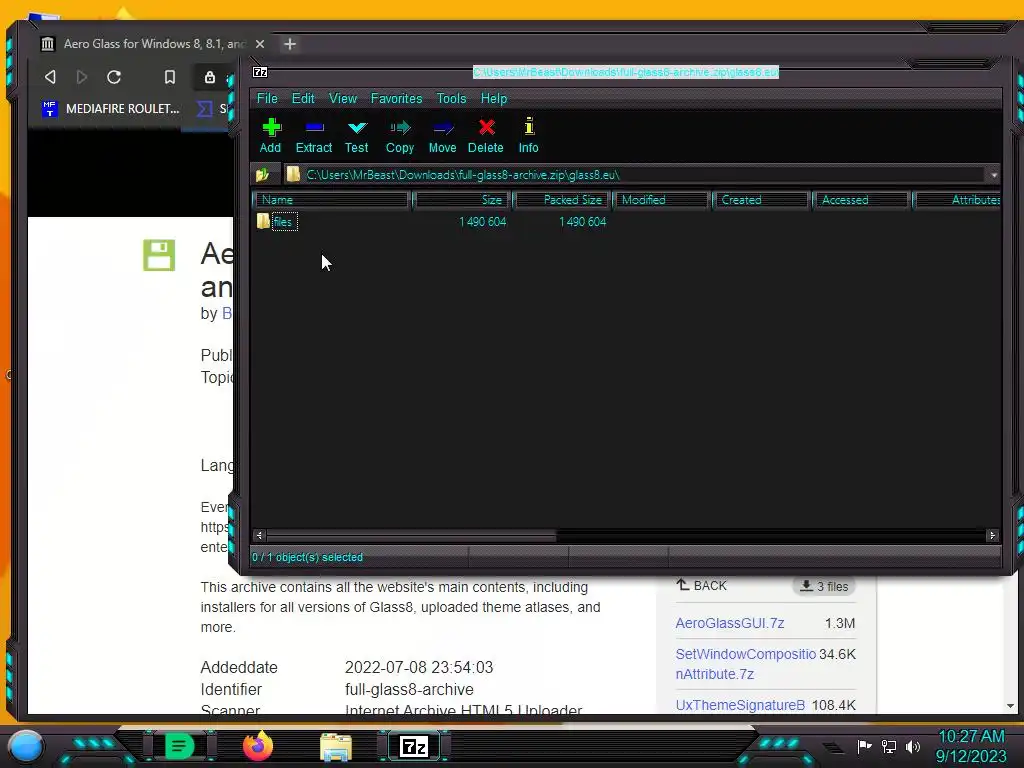Open the SetWindowCompositionAttribute.7z link

click(x=745, y=664)
